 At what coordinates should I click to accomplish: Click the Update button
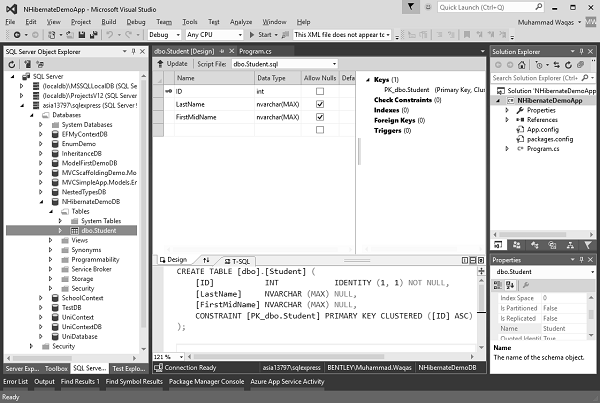(x=173, y=64)
